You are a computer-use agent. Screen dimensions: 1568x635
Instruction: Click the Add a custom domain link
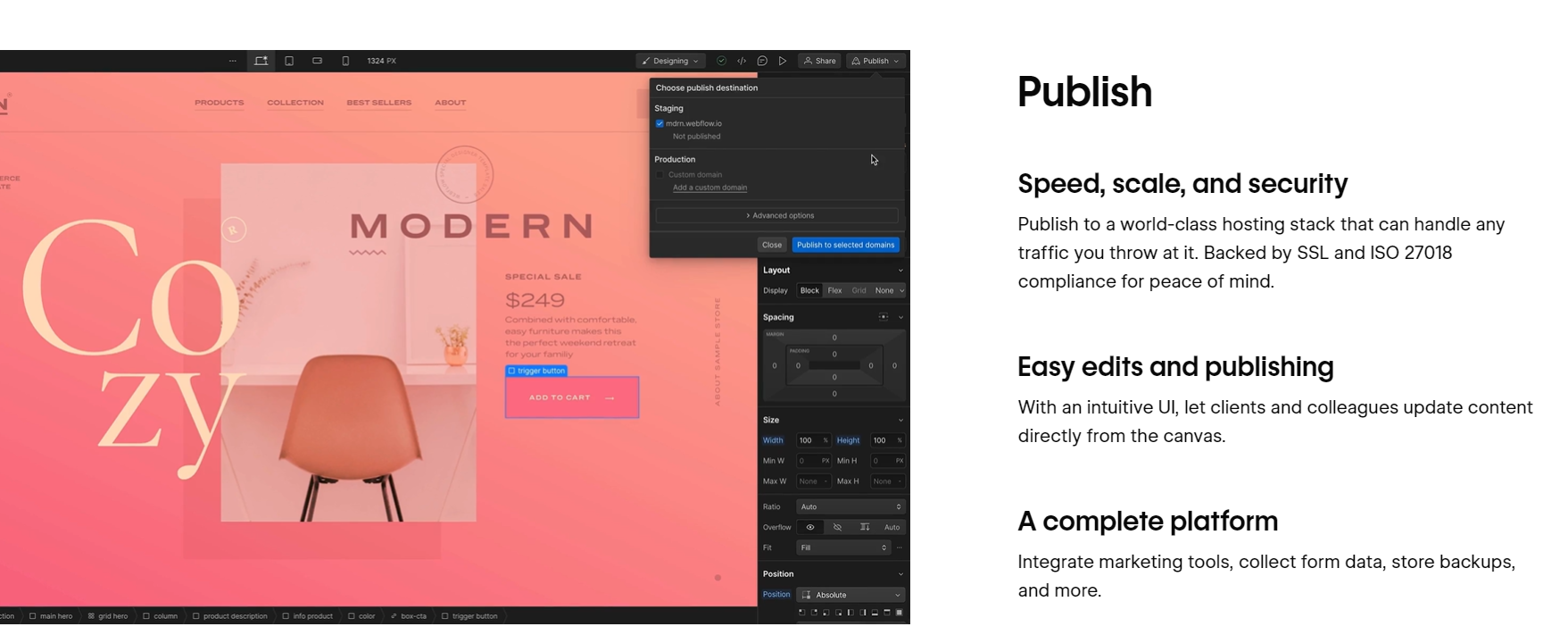pos(709,188)
